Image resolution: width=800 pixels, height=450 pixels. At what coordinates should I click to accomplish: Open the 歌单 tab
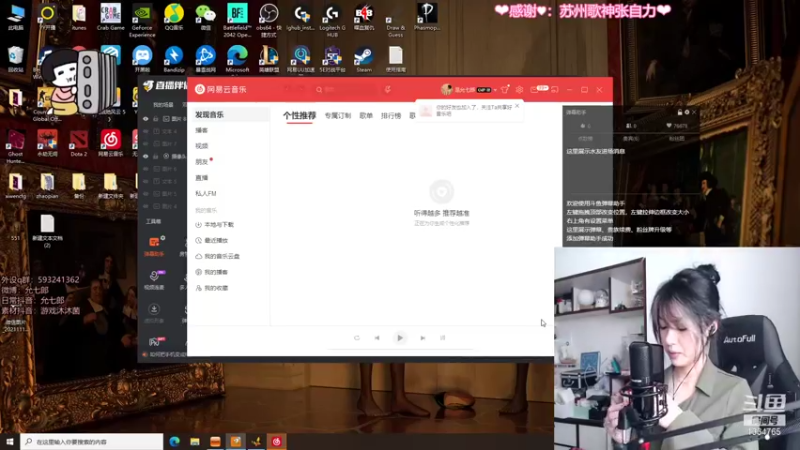366,116
